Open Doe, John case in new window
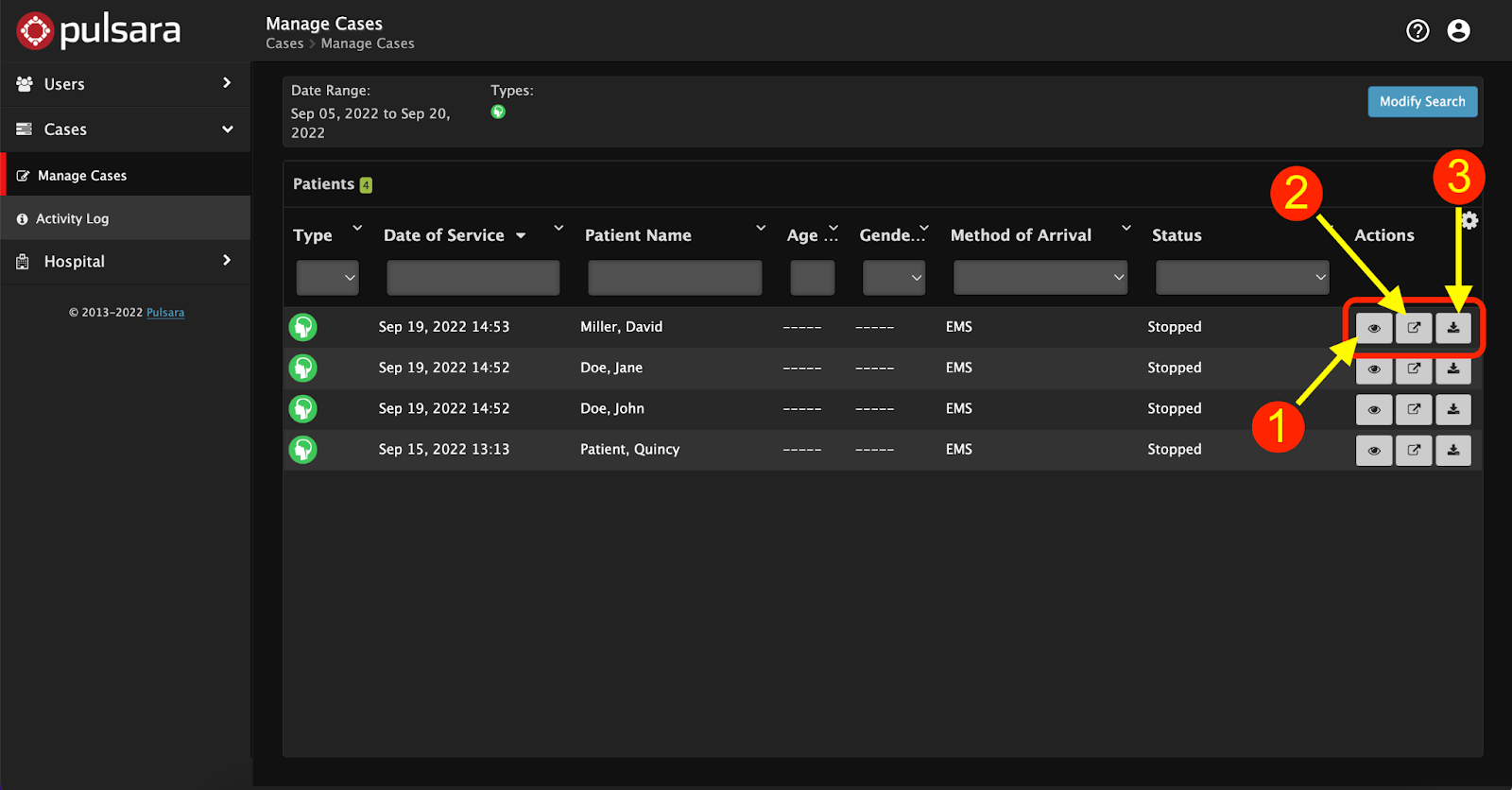 pyautogui.click(x=1414, y=409)
